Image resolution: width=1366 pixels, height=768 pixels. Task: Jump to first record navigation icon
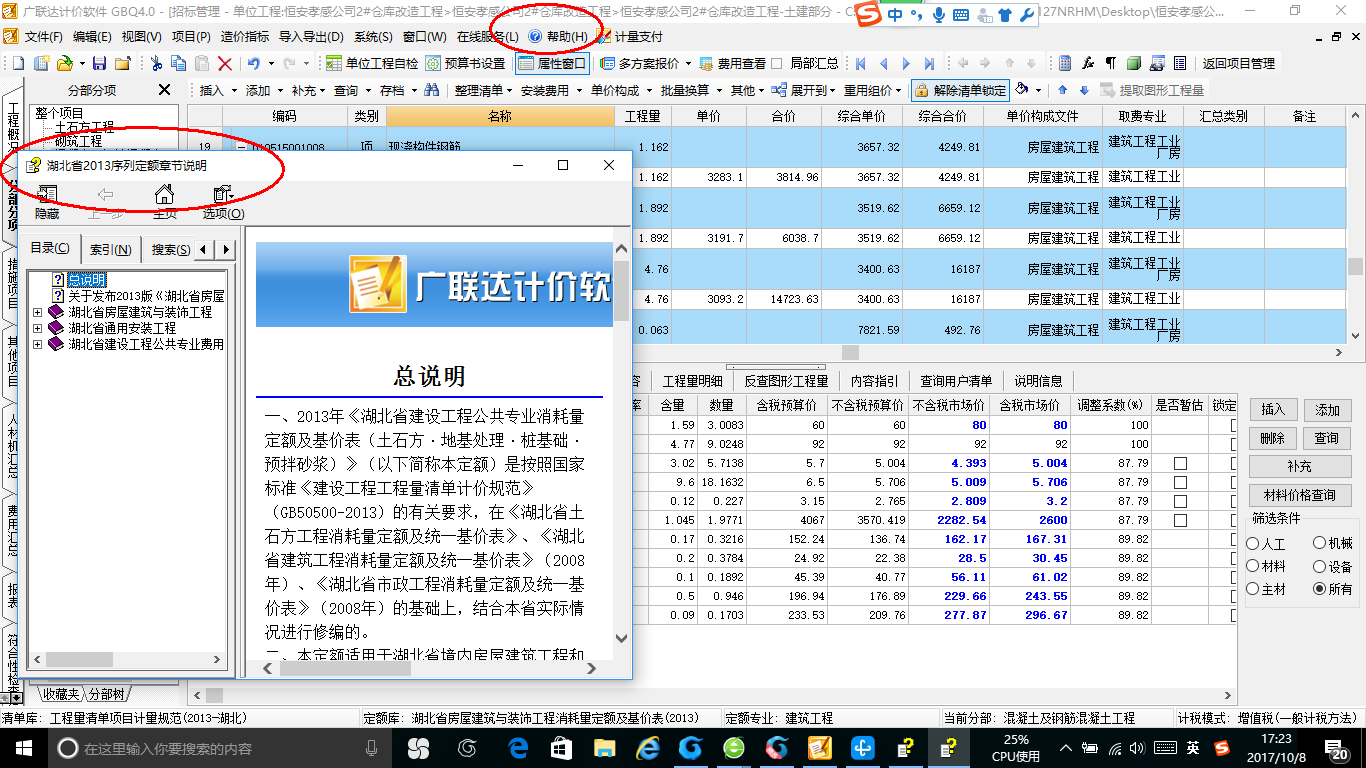point(860,63)
